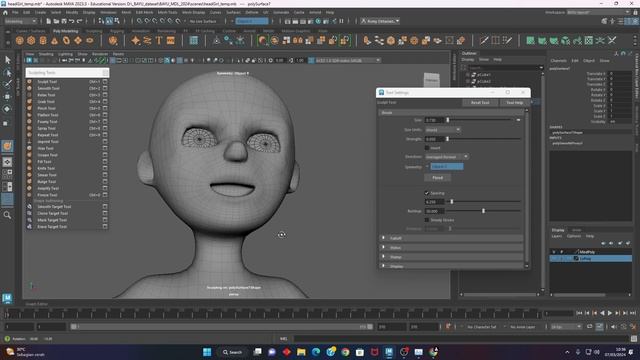
Task: Click the polygon sphere shelf icon
Action: 19,40
